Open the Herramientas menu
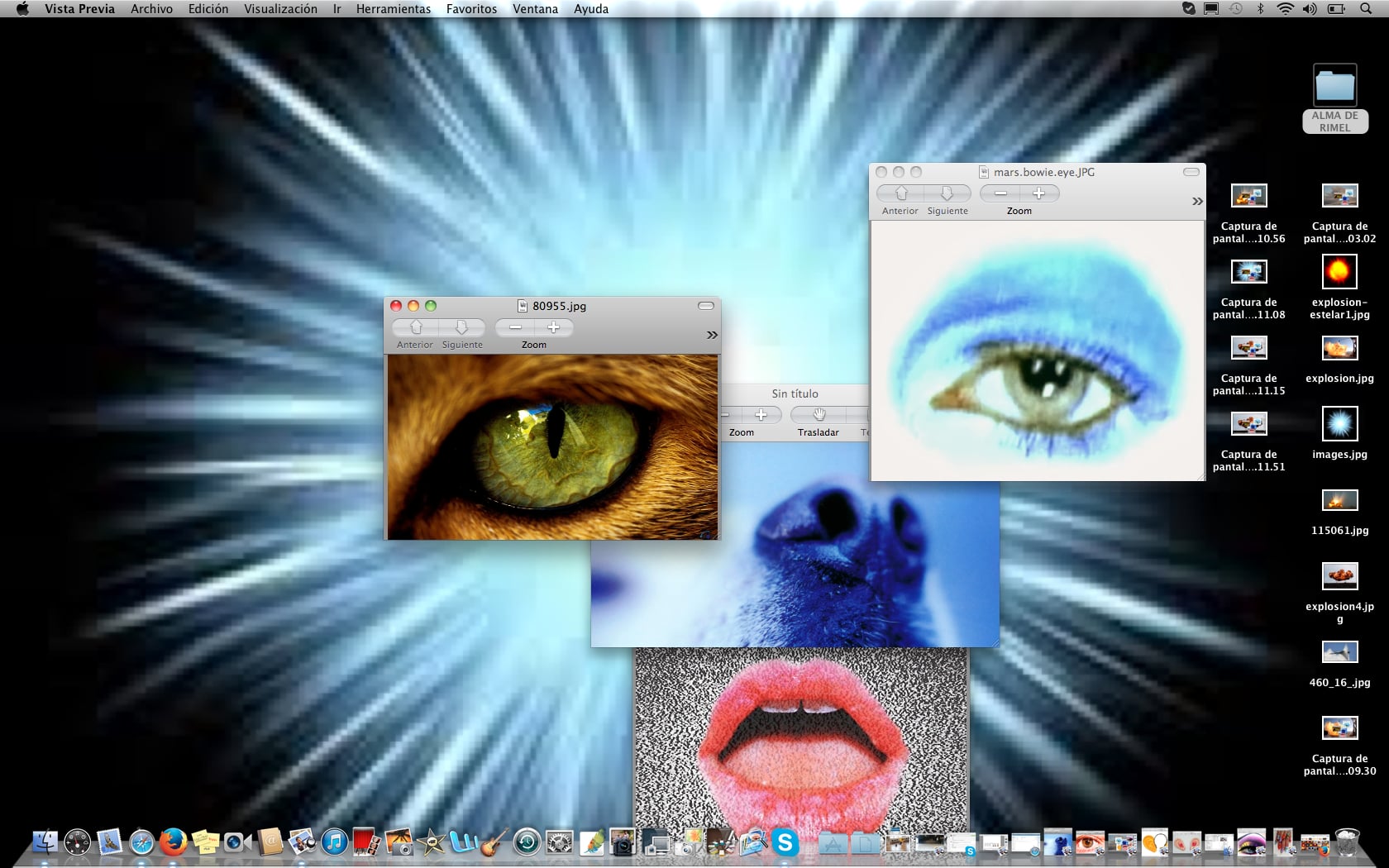The height and width of the screenshot is (868, 1389). [393, 9]
